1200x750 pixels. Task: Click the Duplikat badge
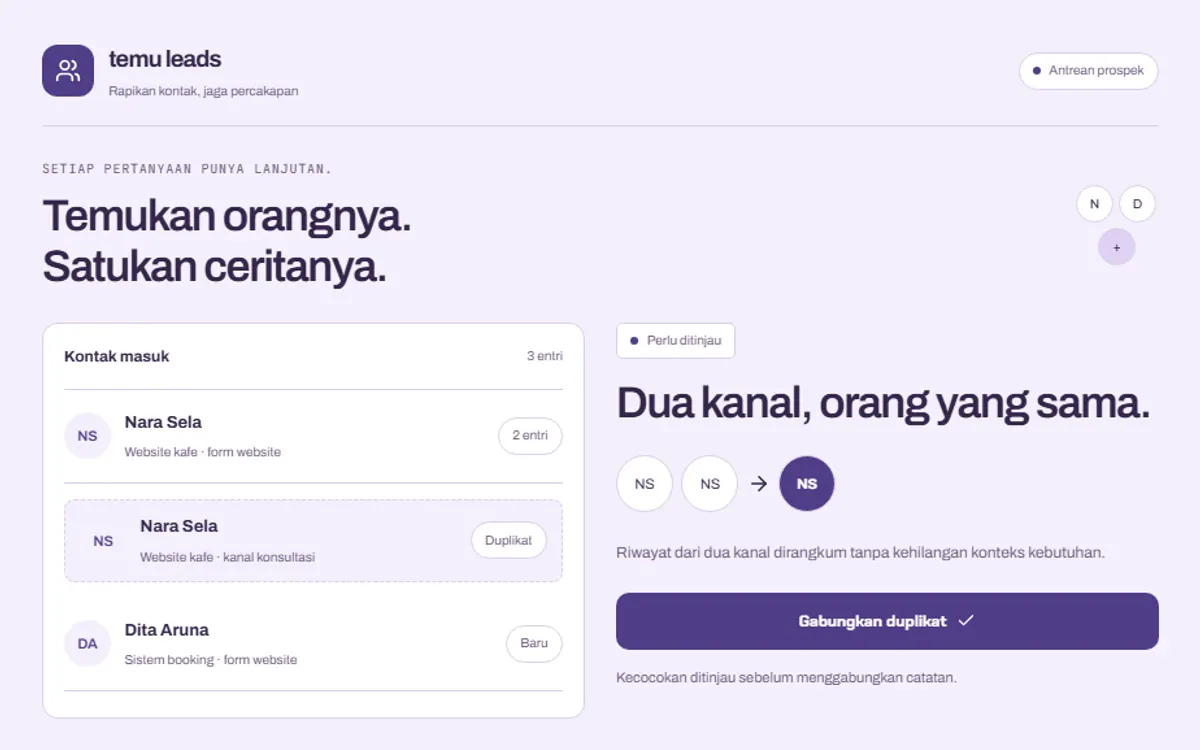(x=509, y=540)
